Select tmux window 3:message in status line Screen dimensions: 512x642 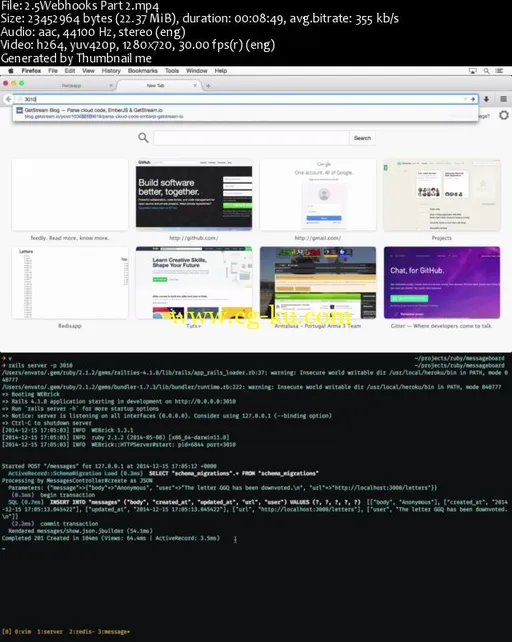(x=114, y=632)
